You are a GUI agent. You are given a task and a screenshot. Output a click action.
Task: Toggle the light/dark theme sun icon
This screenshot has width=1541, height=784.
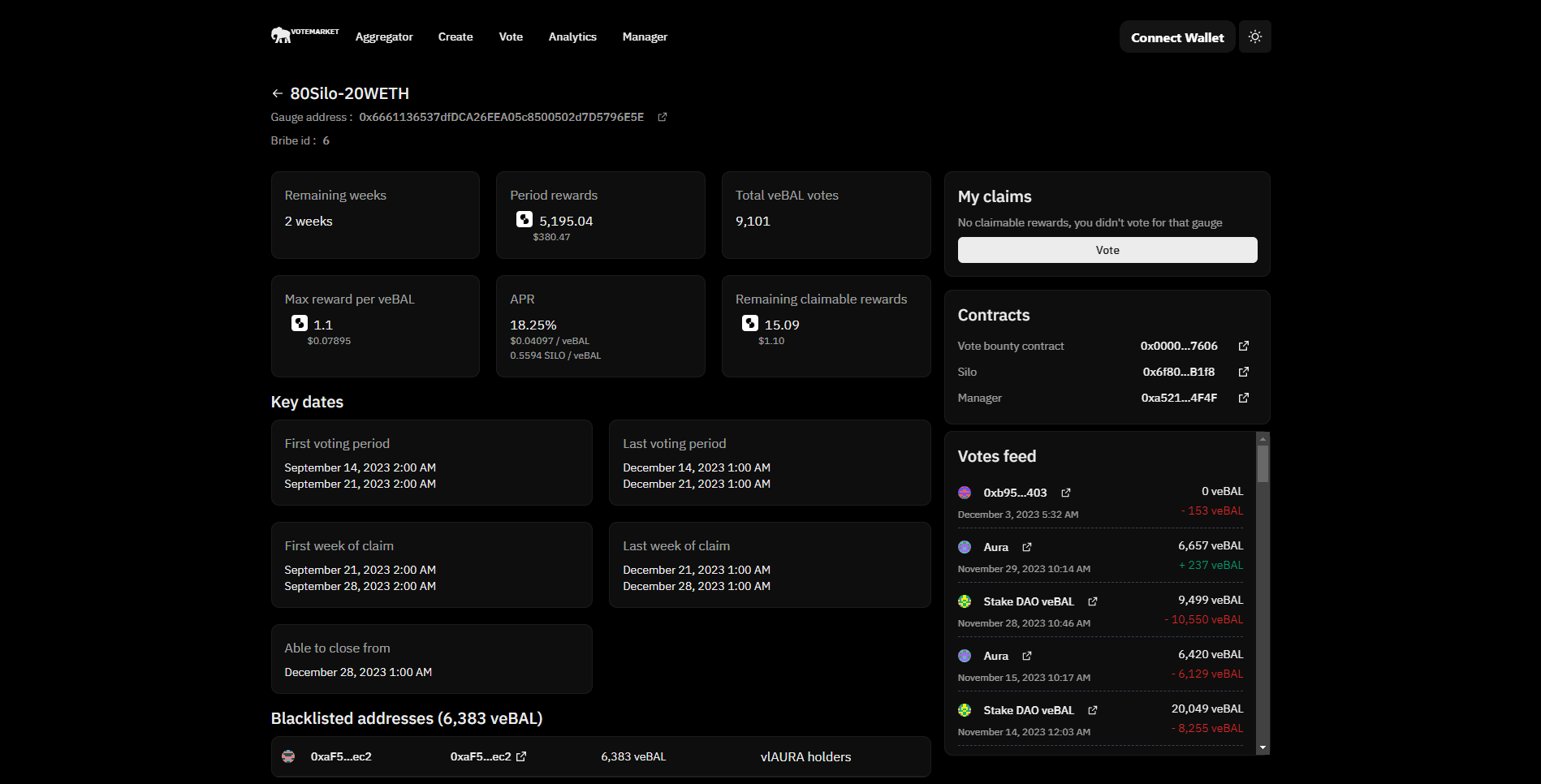coord(1254,37)
